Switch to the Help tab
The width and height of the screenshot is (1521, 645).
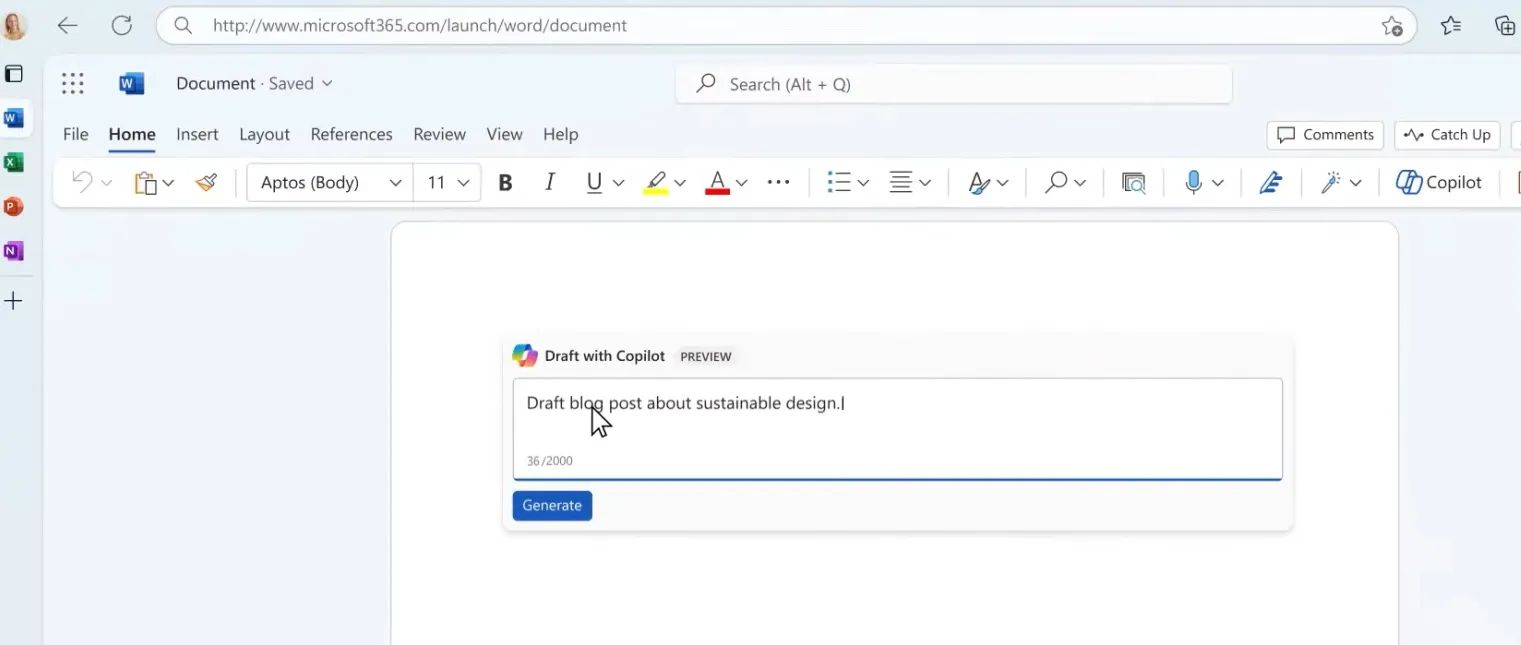[560, 134]
